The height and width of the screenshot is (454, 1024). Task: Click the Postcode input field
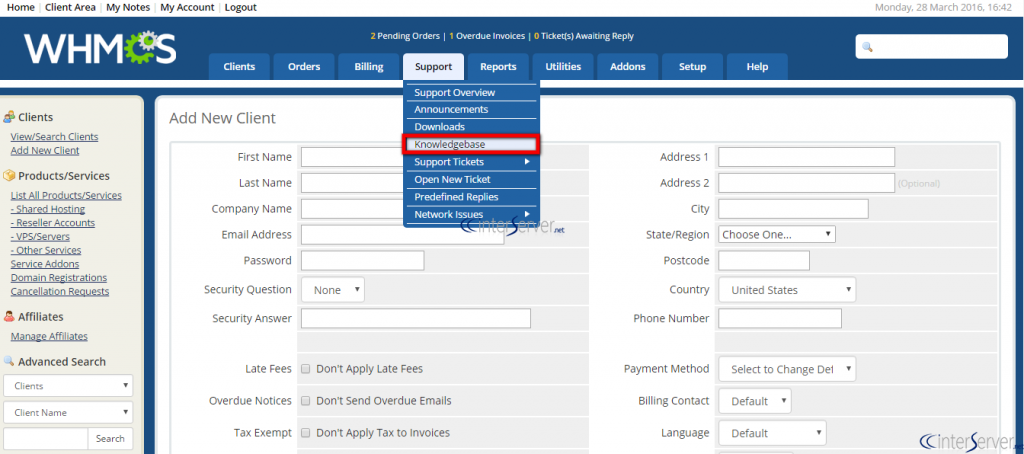[x=764, y=261]
